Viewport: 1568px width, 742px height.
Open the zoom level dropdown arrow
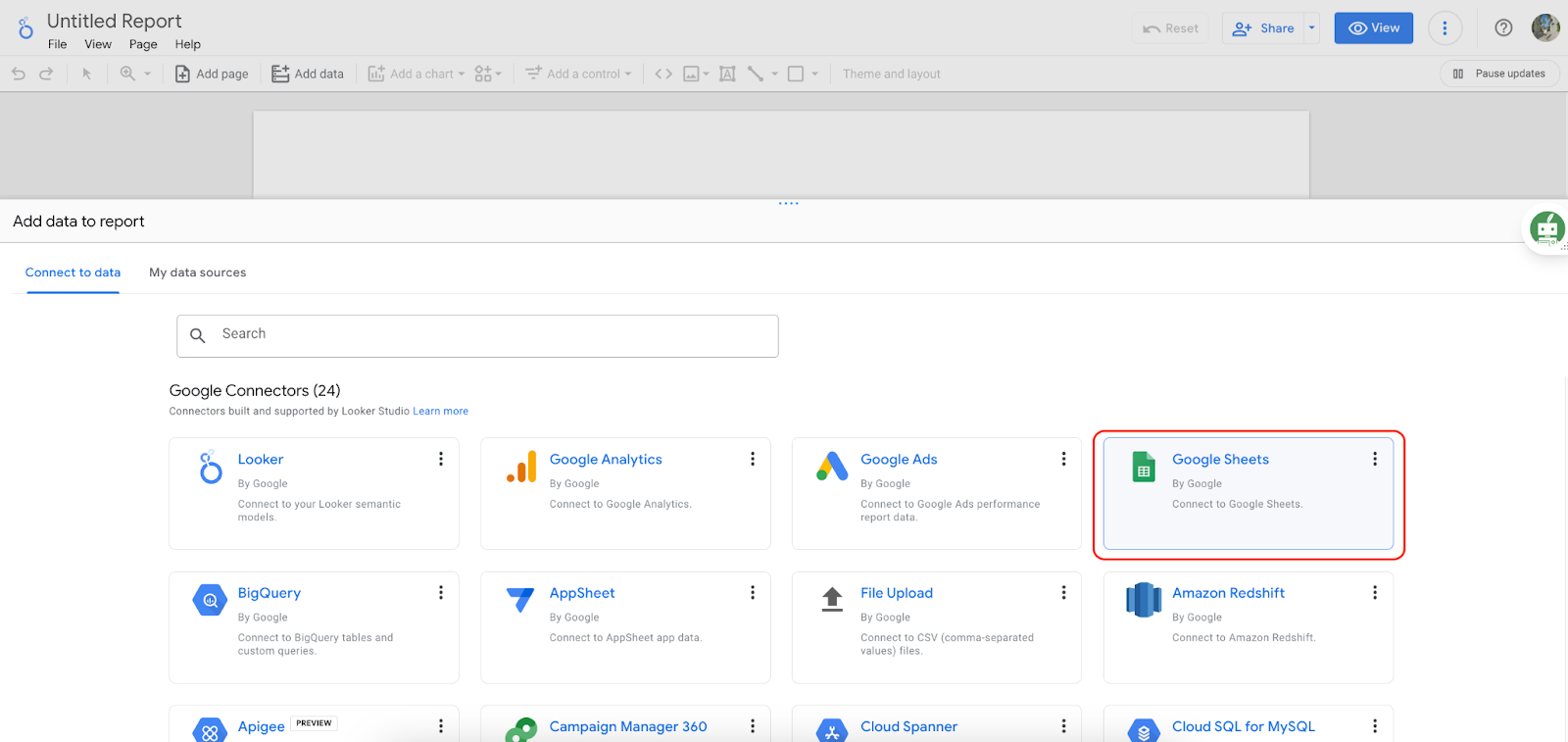pyautogui.click(x=148, y=74)
